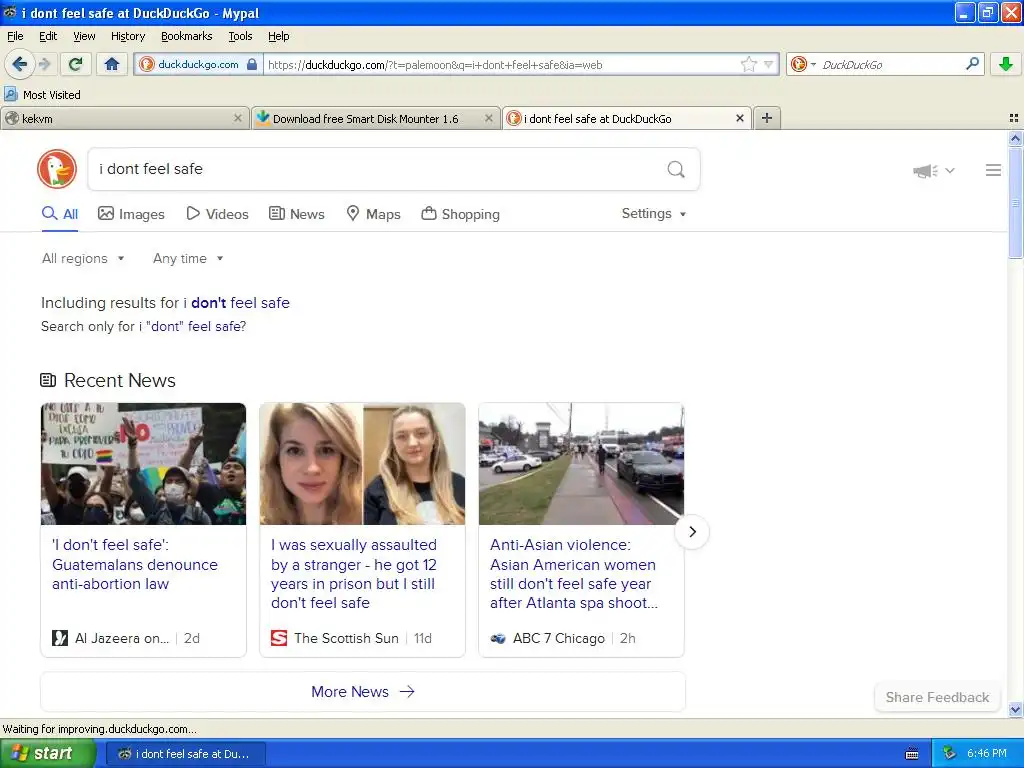Click the system tray notification icon
Screen dimensions: 1024x768
tap(949, 754)
